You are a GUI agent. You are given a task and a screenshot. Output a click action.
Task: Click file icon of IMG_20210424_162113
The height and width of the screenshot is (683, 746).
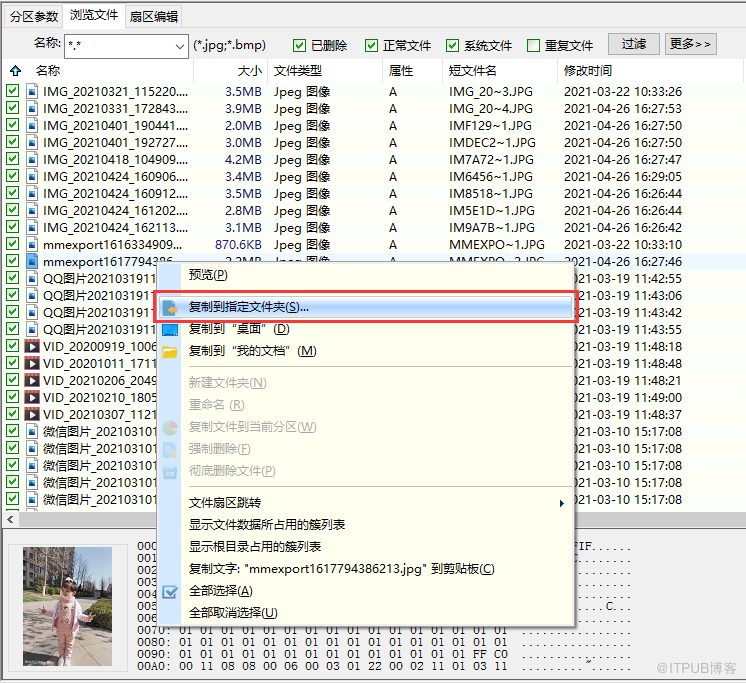pyautogui.click(x=32, y=227)
